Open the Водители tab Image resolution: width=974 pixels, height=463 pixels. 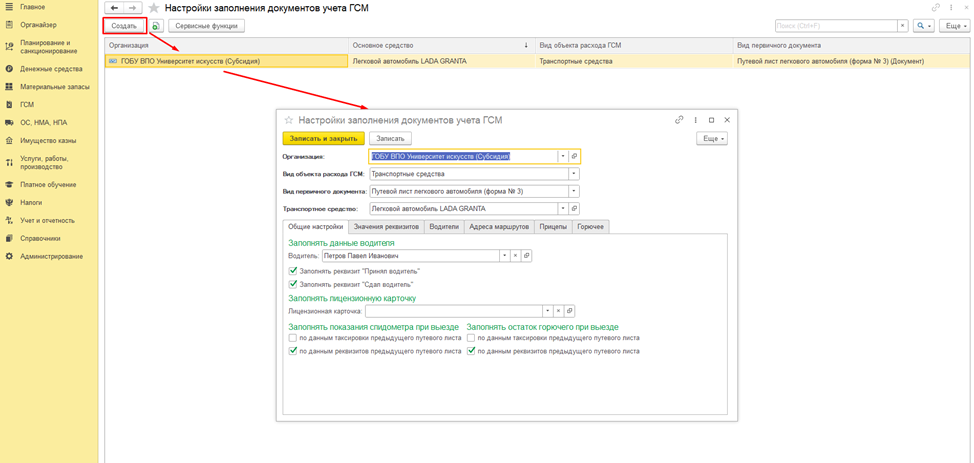coord(444,227)
